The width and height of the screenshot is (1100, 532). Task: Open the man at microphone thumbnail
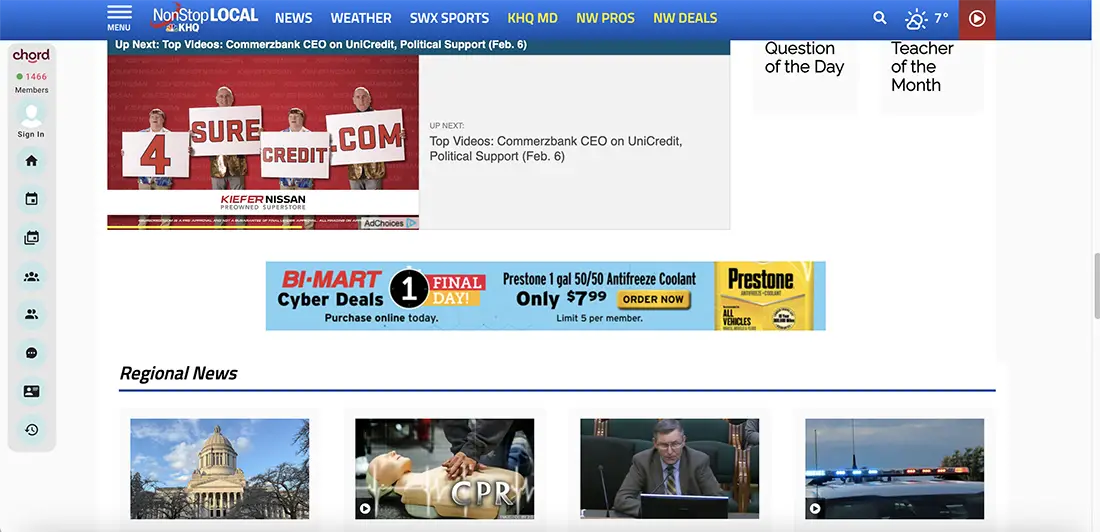[x=669, y=469]
